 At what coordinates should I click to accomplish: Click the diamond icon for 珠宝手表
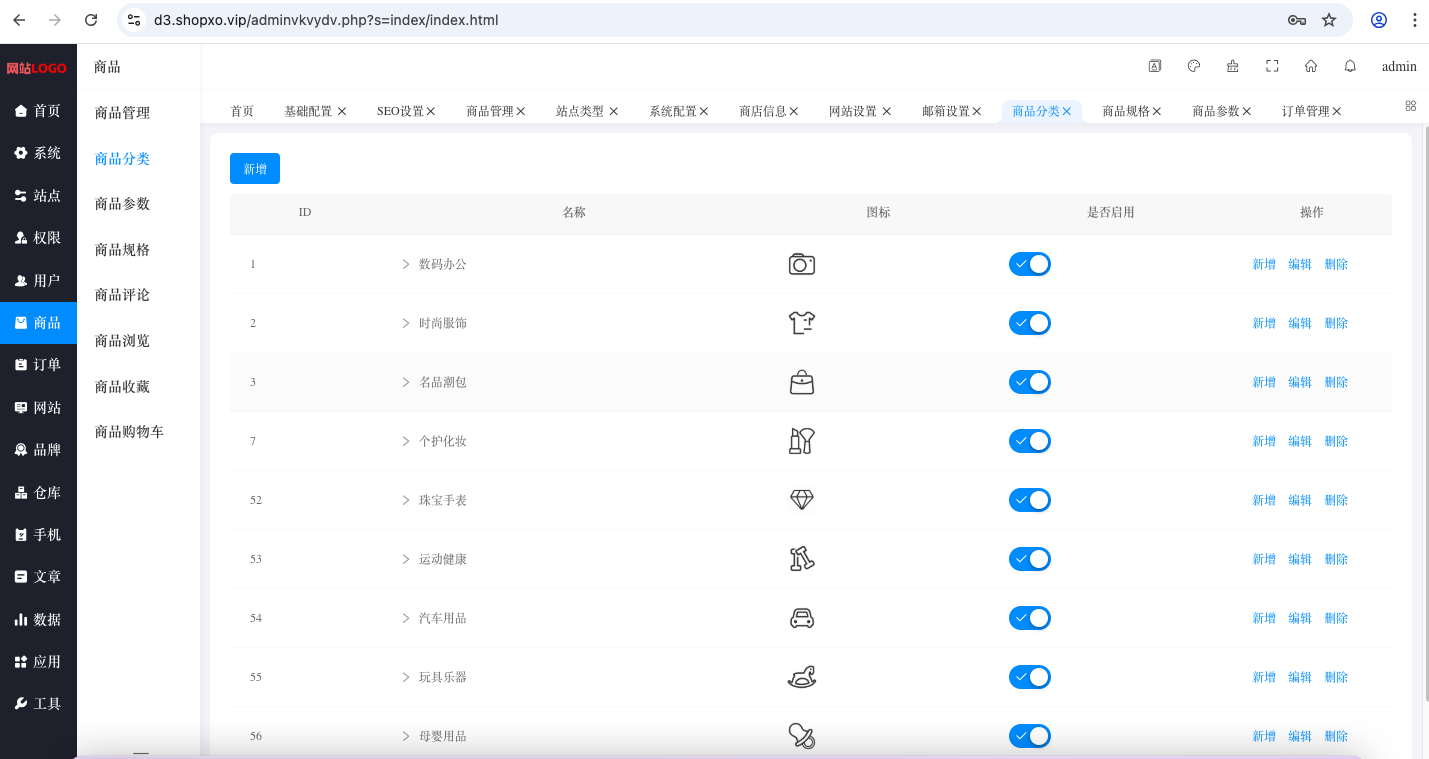(802, 500)
